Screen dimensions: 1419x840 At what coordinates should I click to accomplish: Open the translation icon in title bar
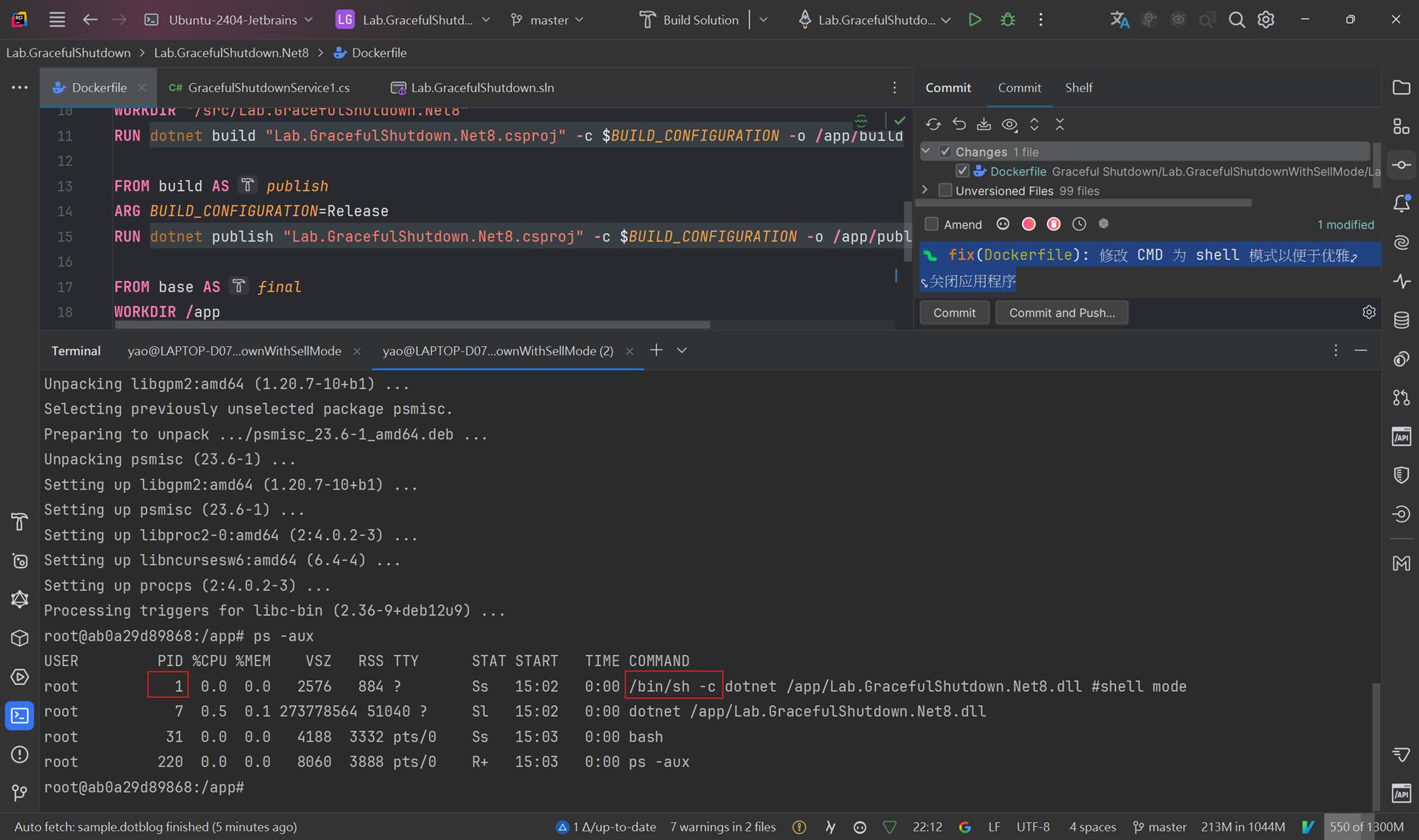1119,20
